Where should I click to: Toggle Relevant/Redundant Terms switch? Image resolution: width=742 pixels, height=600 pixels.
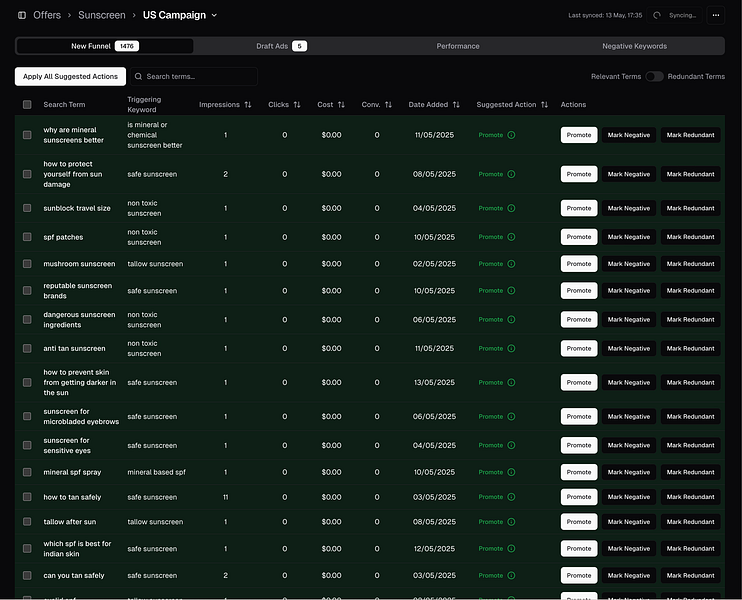[x=654, y=76]
